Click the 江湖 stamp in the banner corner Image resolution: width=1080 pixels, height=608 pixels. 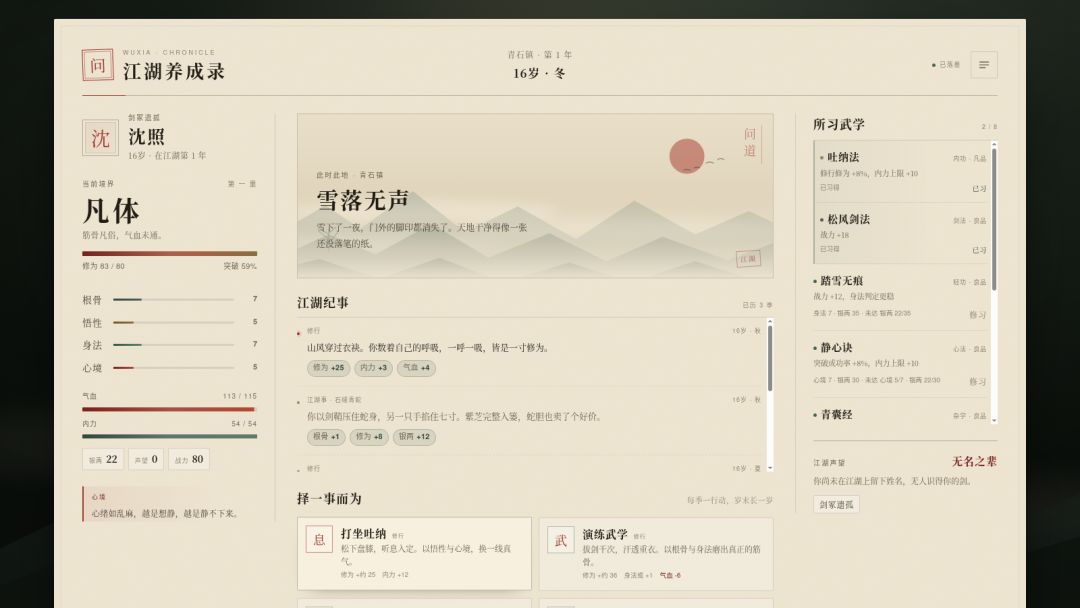pyautogui.click(x=748, y=259)
